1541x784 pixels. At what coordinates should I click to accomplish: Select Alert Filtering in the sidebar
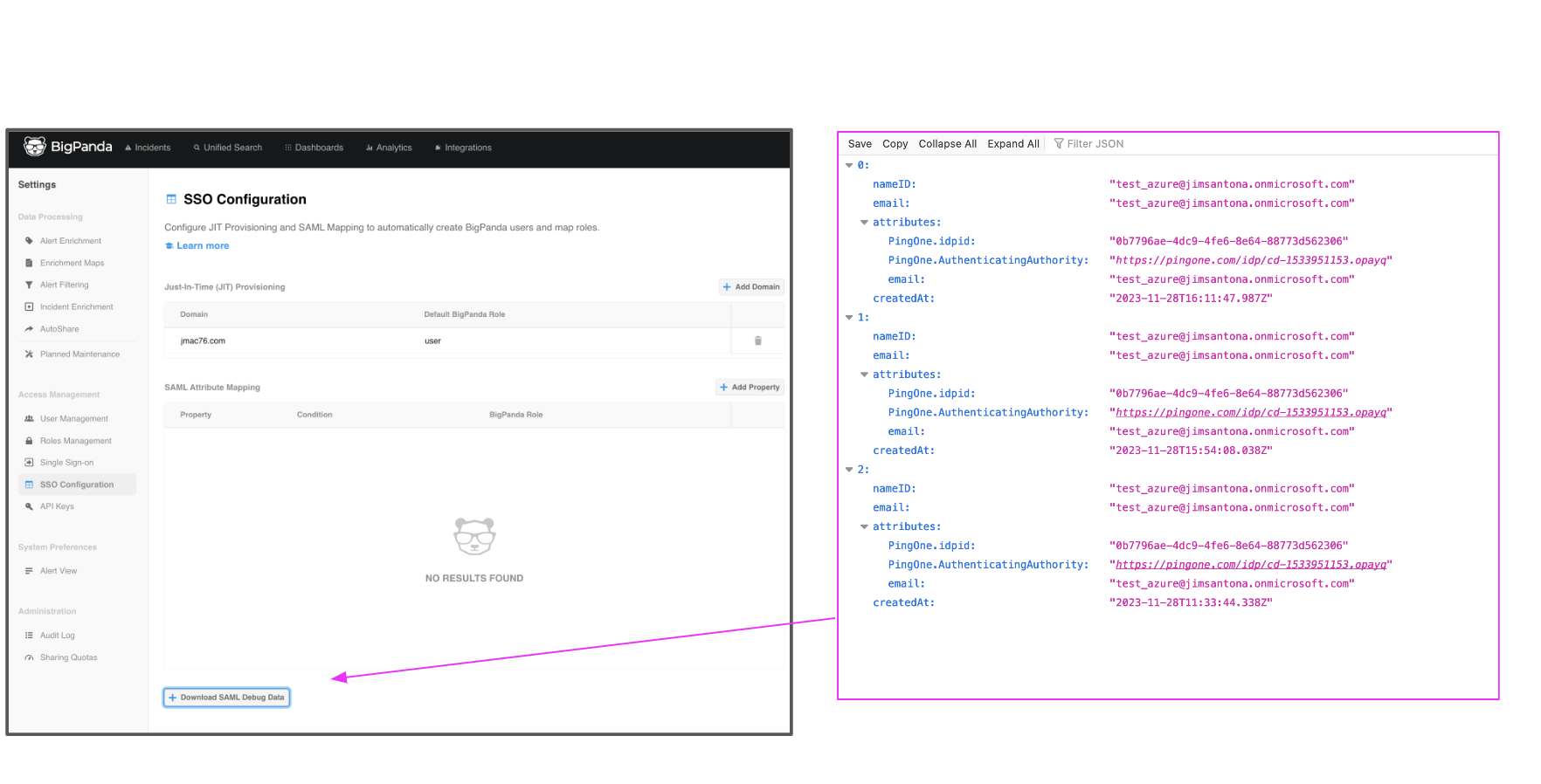tap(65, 285)
